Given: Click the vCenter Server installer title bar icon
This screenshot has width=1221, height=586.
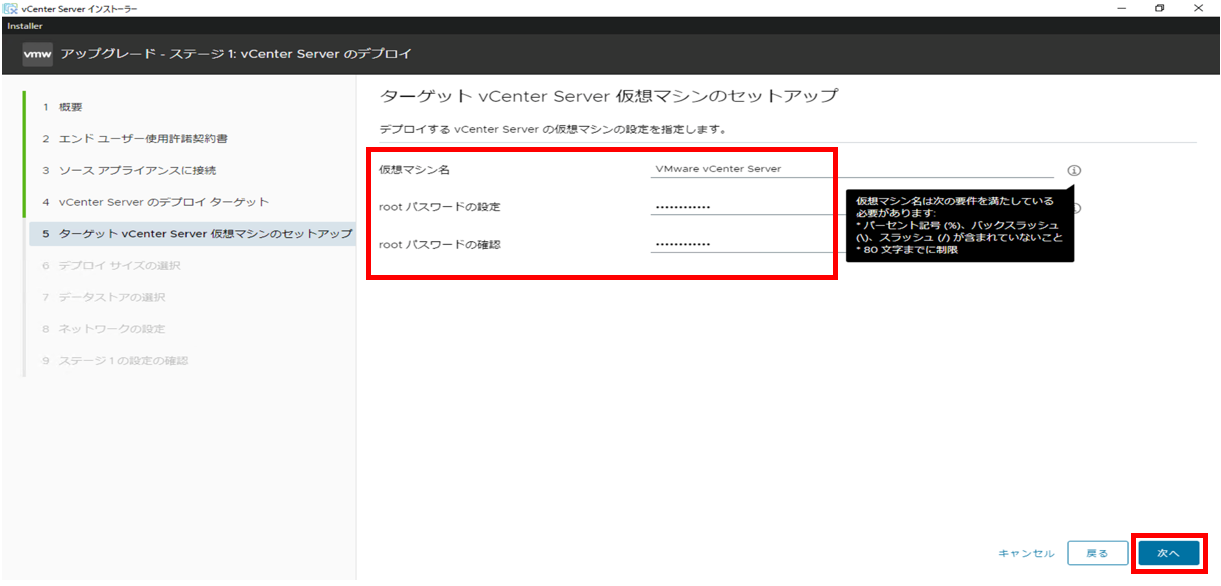Looking at the screenshot, I should (x=10, y=8).
